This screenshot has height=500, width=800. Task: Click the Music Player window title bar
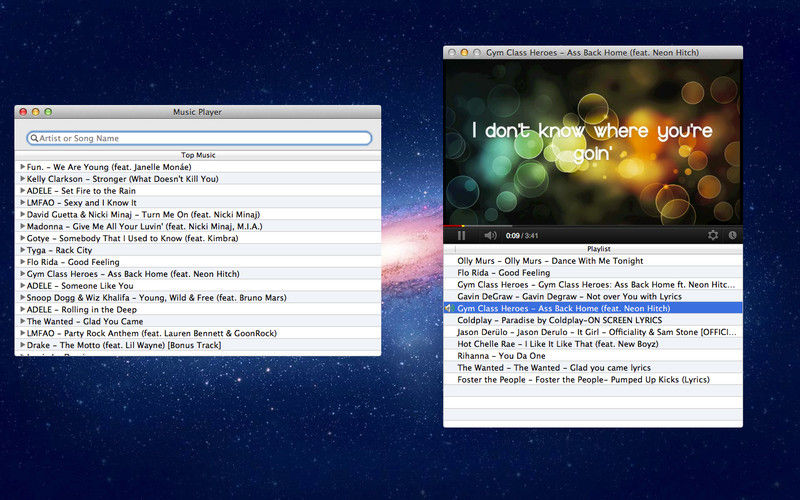pyautogui.click(x=198, y=112)
